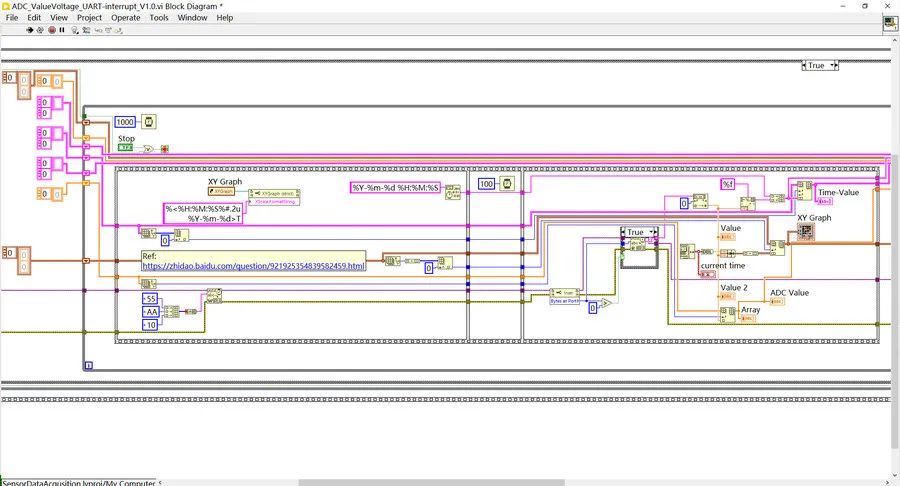Open the Operate menu
This screenshot has width=900, height=486.
(x=126, y=17)
